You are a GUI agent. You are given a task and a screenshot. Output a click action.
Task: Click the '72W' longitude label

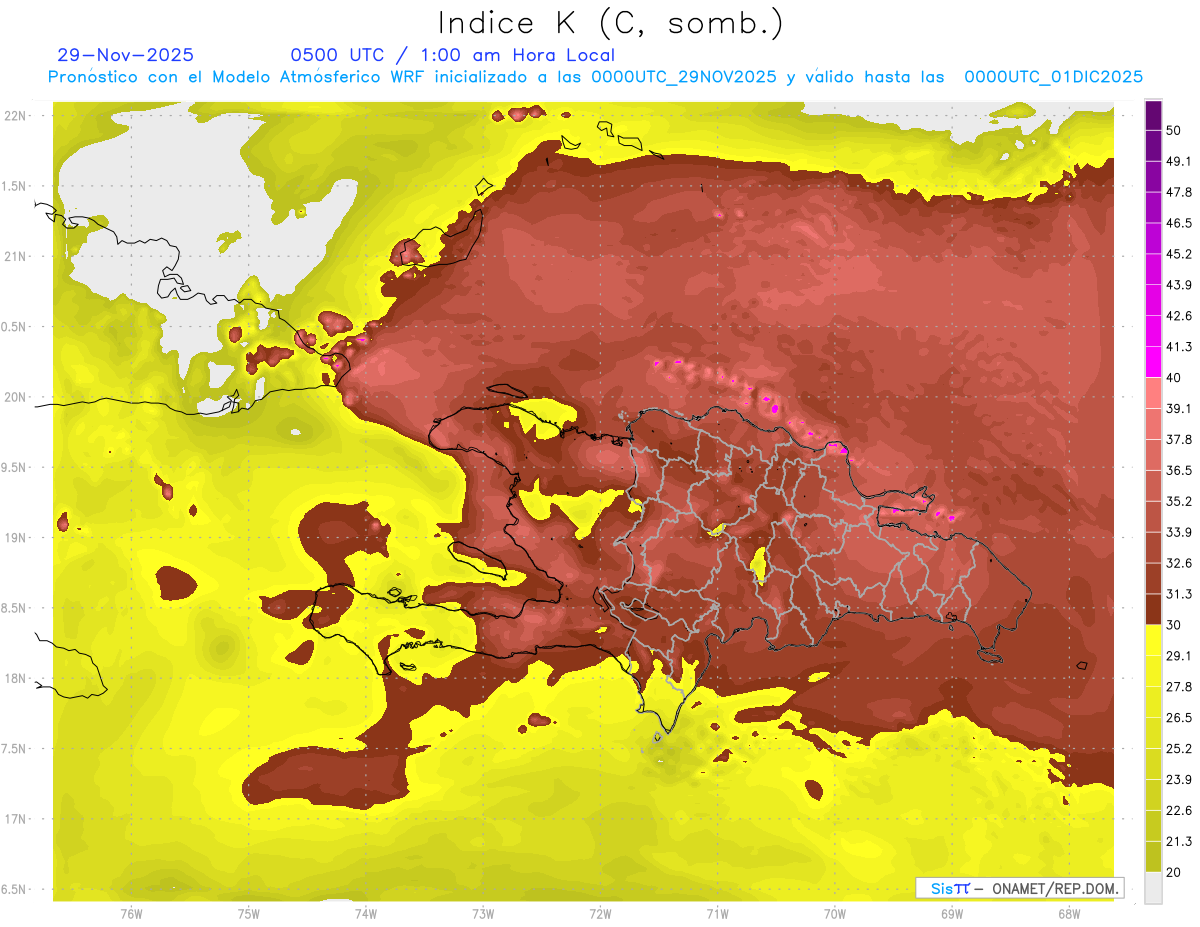pyautogui.click(x=600, y=913)
